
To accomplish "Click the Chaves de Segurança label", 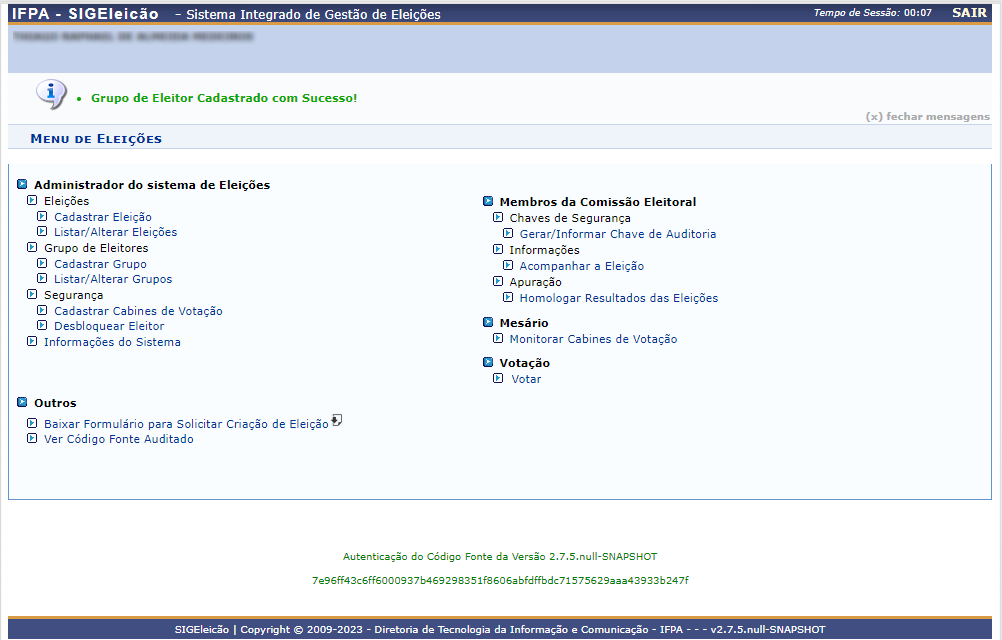I will (x=570, y=218).
